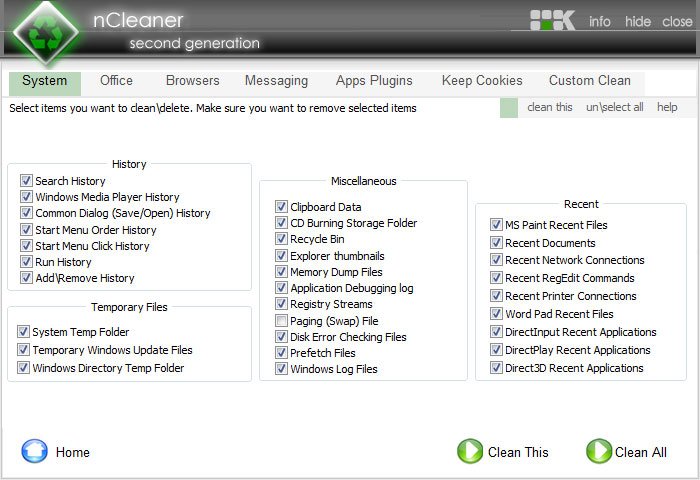Click the nCleaner recycle logo icon
The image size is (700, 480).
[x=46, y=33]
